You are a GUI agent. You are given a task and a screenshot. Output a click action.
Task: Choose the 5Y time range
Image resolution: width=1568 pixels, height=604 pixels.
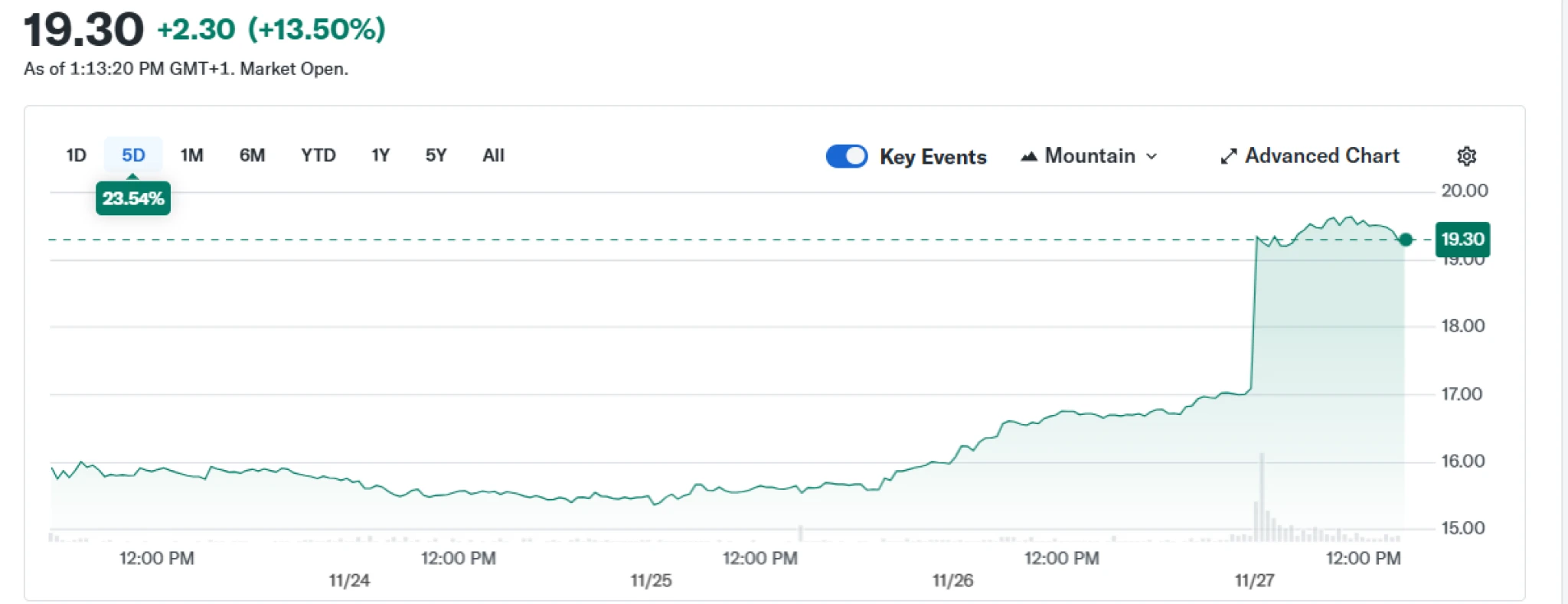point(436,155)
